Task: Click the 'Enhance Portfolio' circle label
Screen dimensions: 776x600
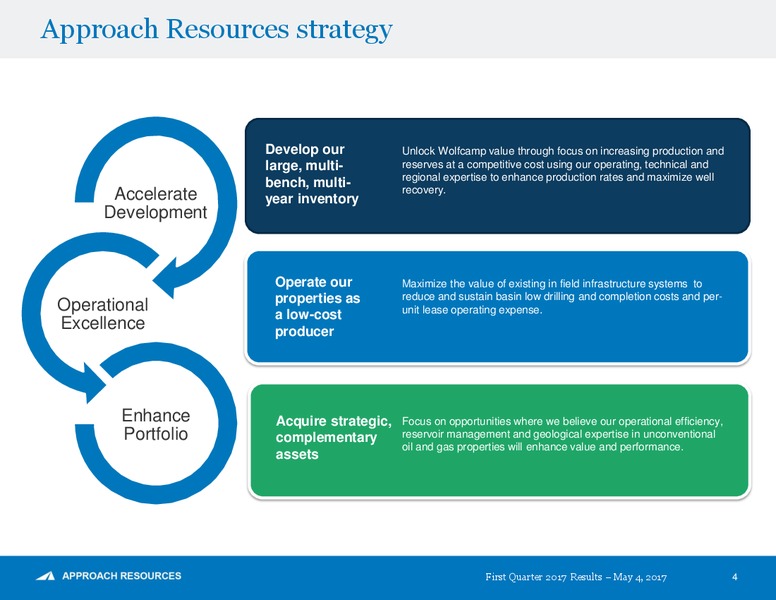Action: click(155, 424)
